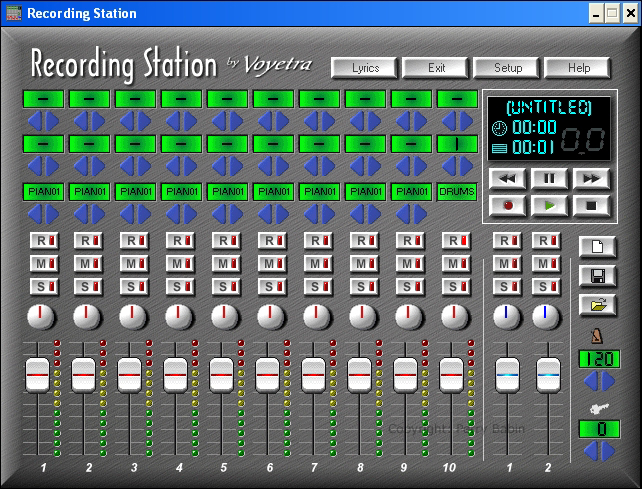Stop playback with the black square button
The height and width of the screenshot is (489, 642).
(591, 206)
